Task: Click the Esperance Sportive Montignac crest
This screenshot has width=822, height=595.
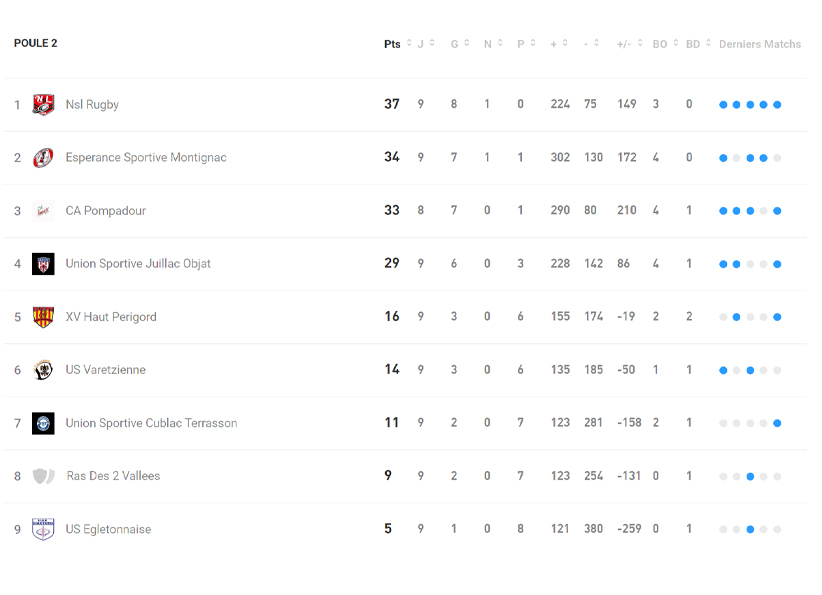Action: coord(43,158)
